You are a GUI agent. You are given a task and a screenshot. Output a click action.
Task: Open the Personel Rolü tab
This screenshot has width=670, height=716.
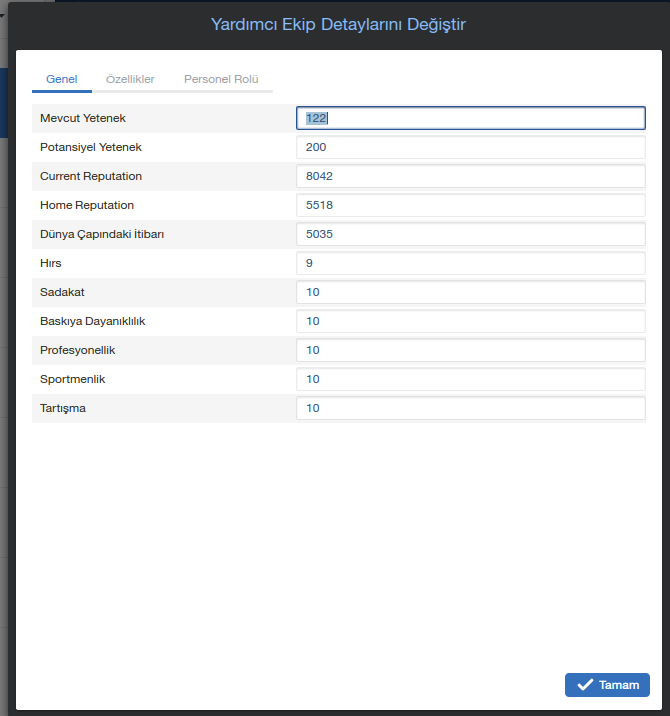221,79
